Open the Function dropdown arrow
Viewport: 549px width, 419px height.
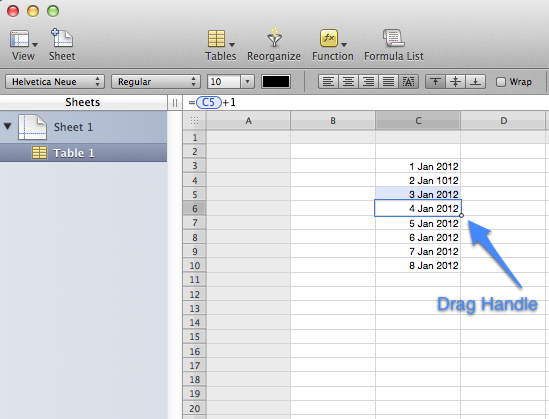pyautogui.click(x=344, y=45)
